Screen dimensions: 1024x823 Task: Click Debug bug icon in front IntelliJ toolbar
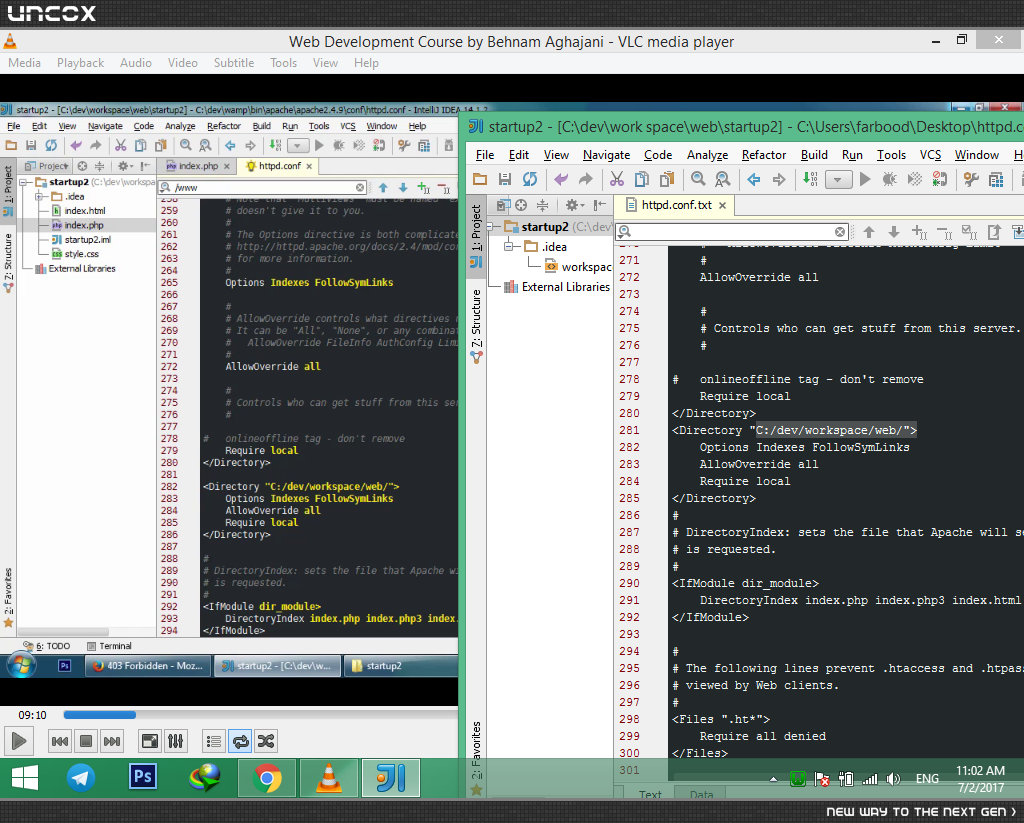point(889,179)
